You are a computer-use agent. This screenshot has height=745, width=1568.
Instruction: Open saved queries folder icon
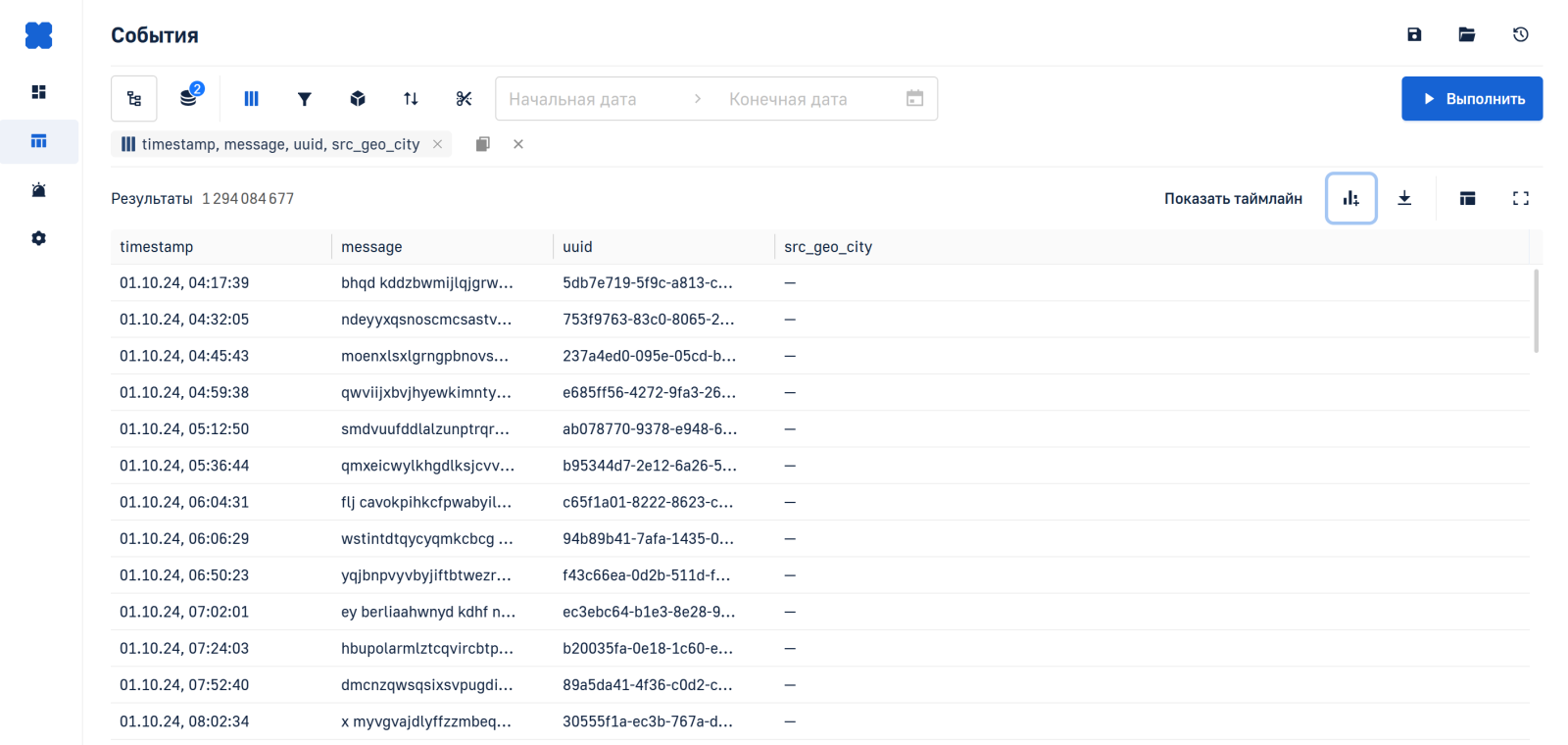pos(1467,34)
